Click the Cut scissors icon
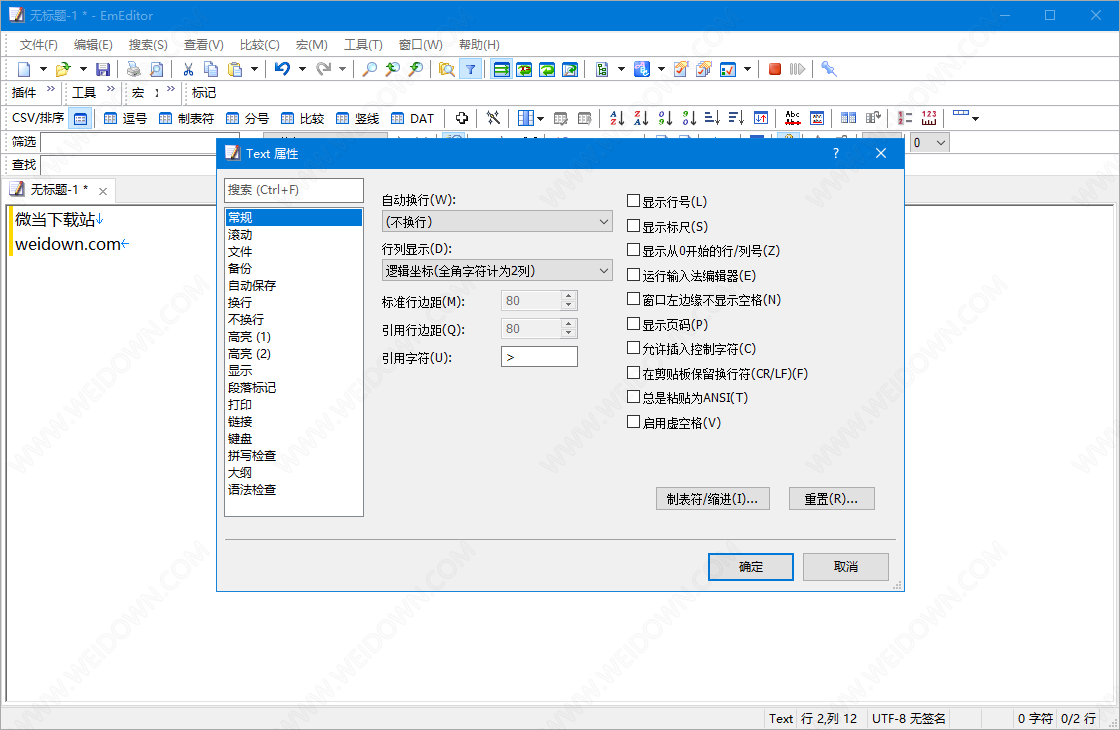Image resolution: width=1120 pixels, height=730 pixels. [189, 69]
